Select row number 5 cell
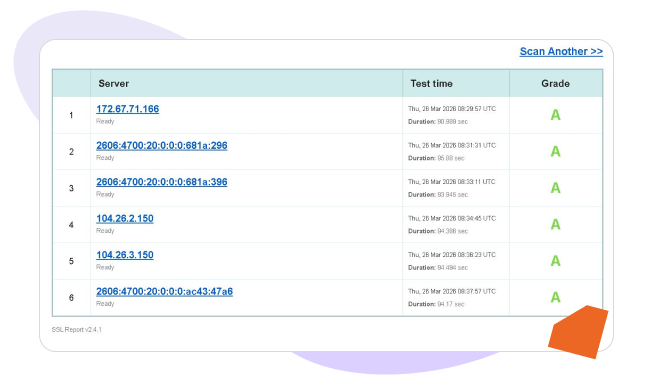652x391 pixels. (x=72, y=261)
